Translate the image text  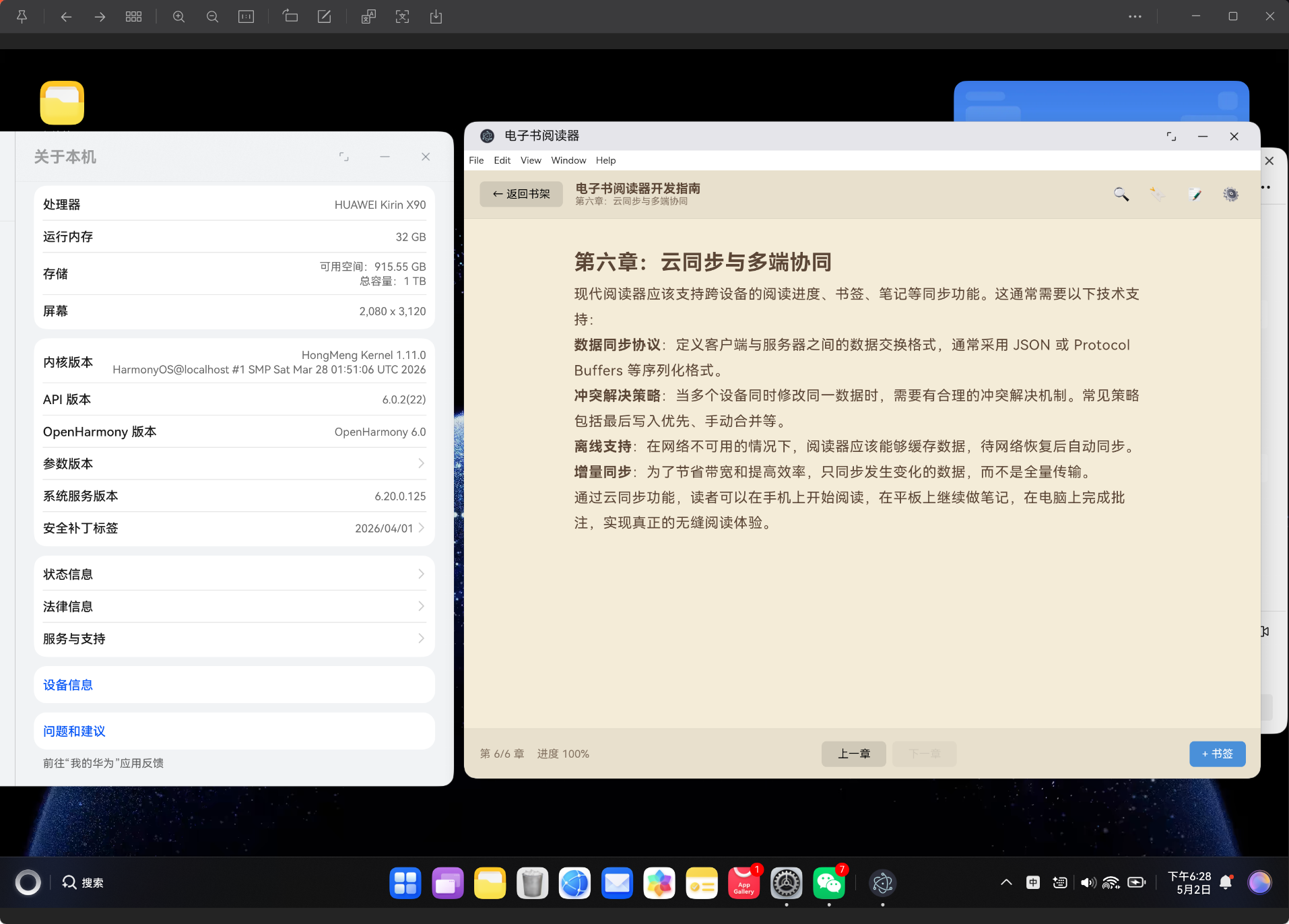(x=368, y=16)
